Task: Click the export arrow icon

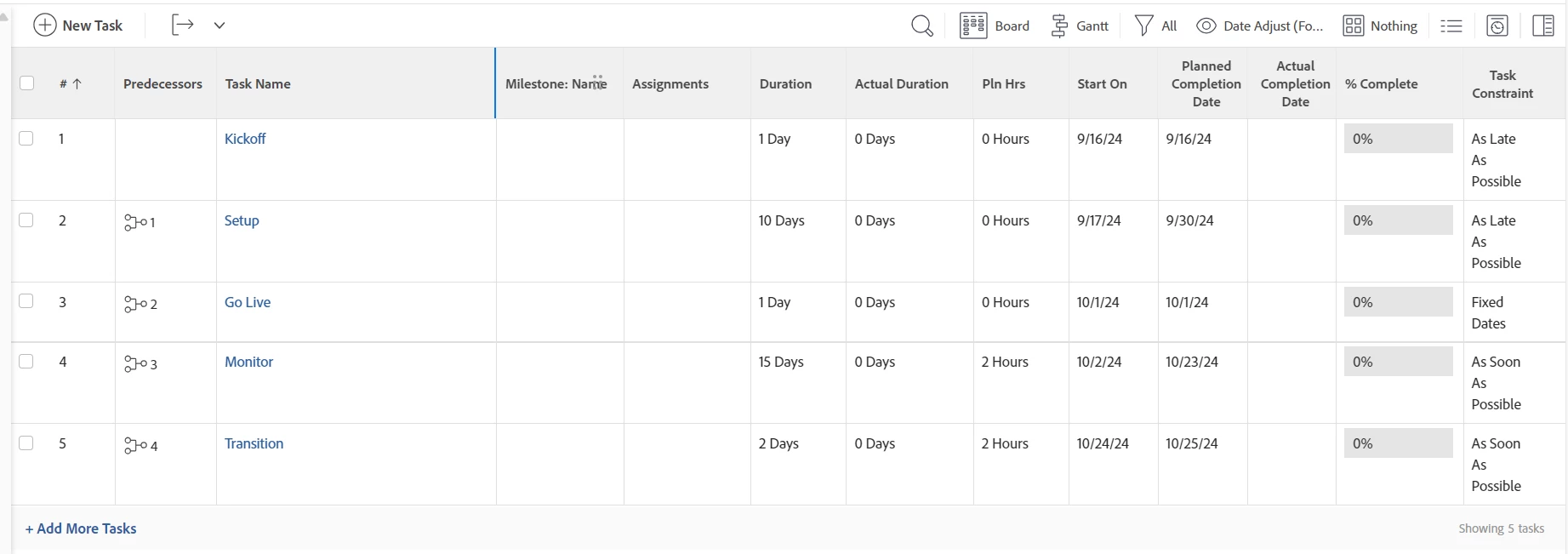Action: click(183, 25)
